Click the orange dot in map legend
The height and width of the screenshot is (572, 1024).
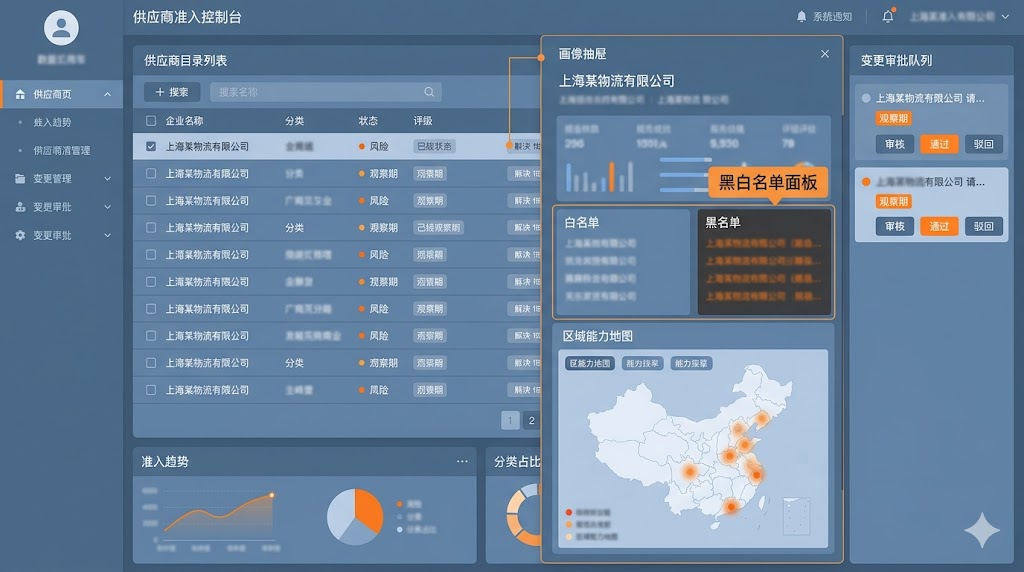tap(569, 524)
